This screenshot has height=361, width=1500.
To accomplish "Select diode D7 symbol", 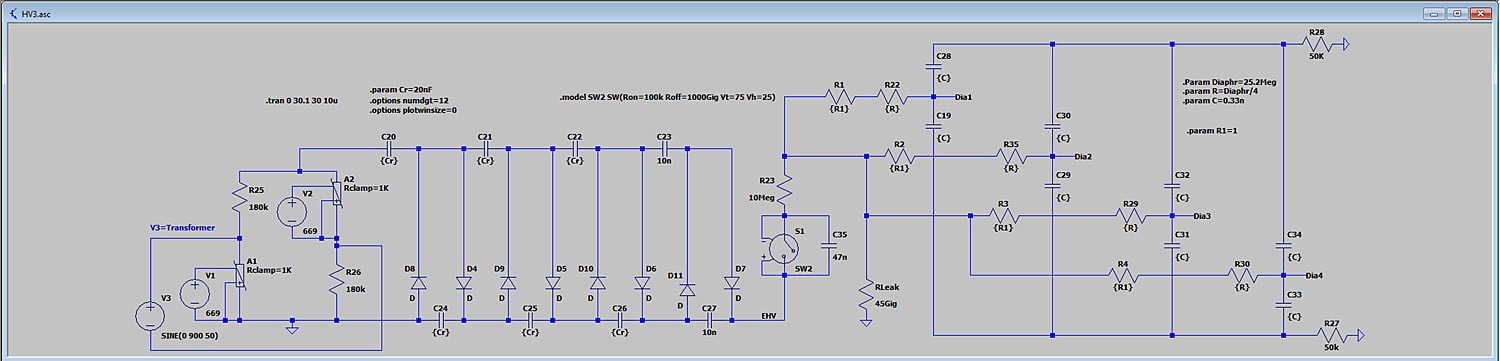I will (x=731, y=283).
